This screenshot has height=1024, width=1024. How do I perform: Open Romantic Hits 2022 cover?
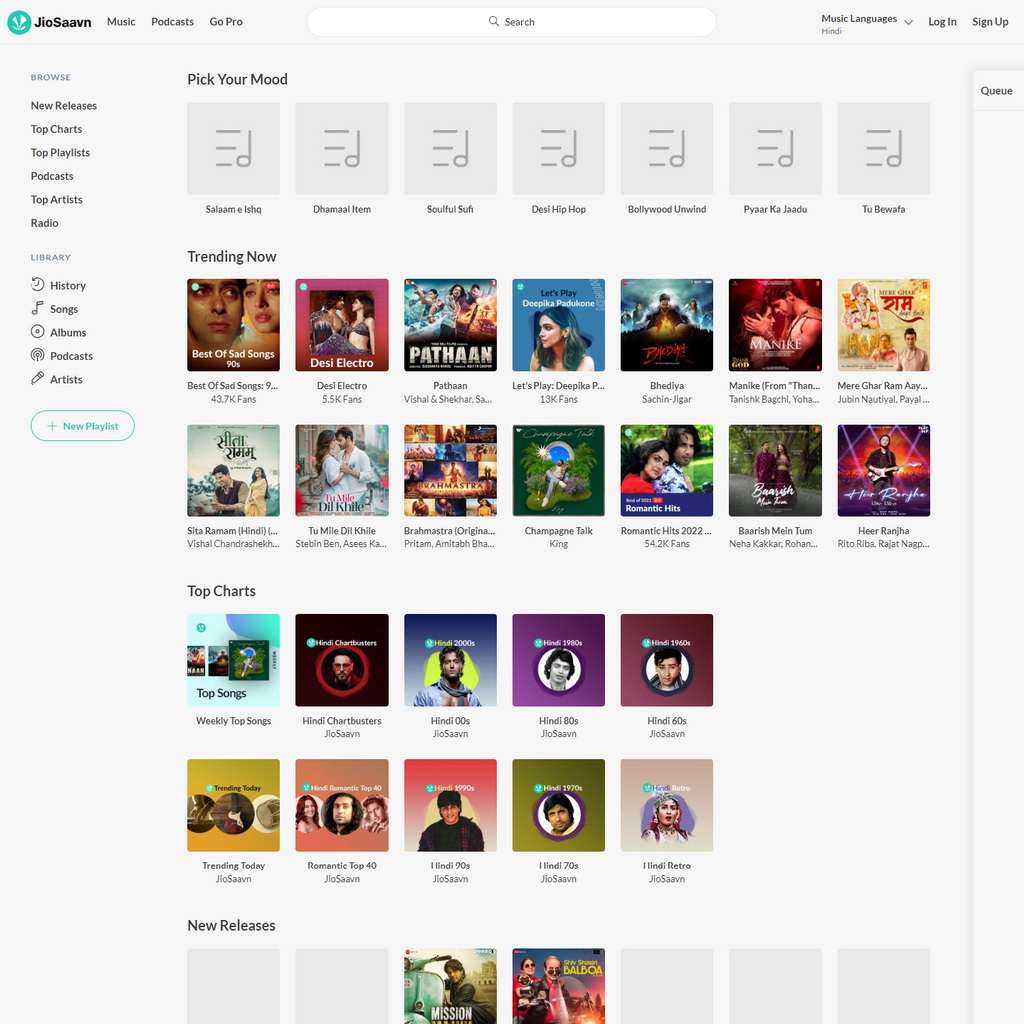667,470
